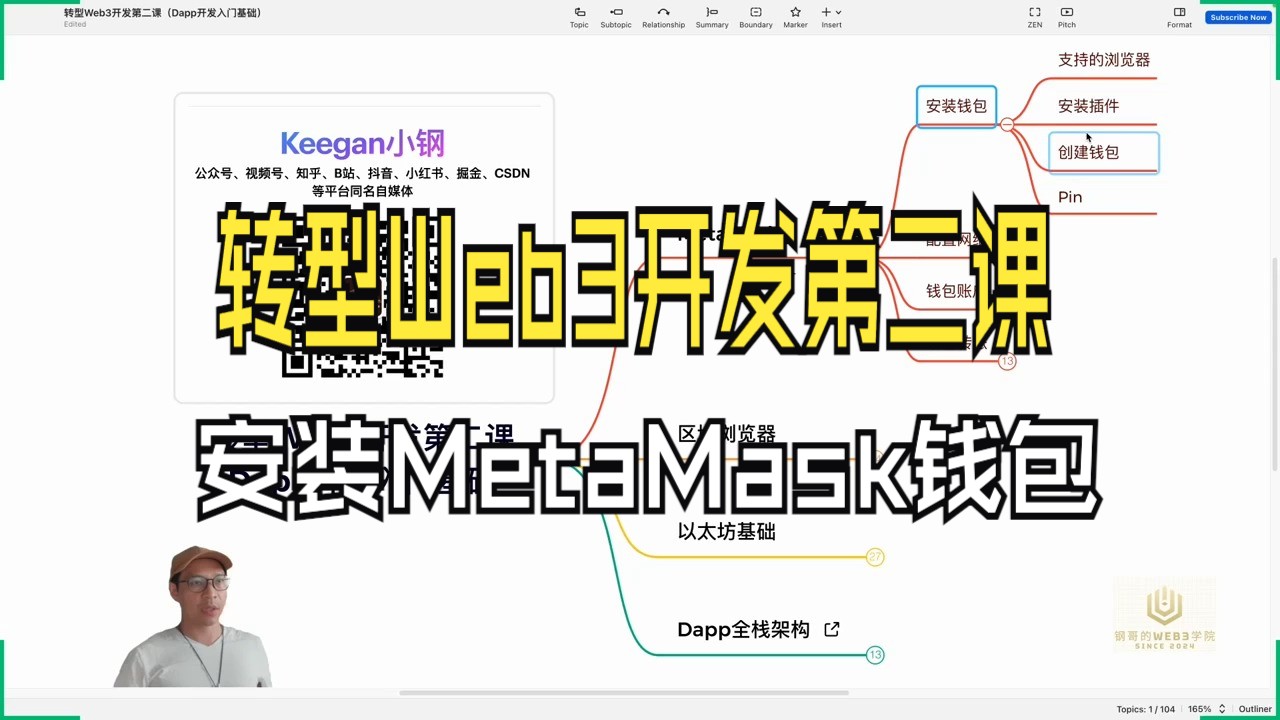
Task: Start Pitch presentation mode
Action: pyautogui.click(x=1067, y=17)
